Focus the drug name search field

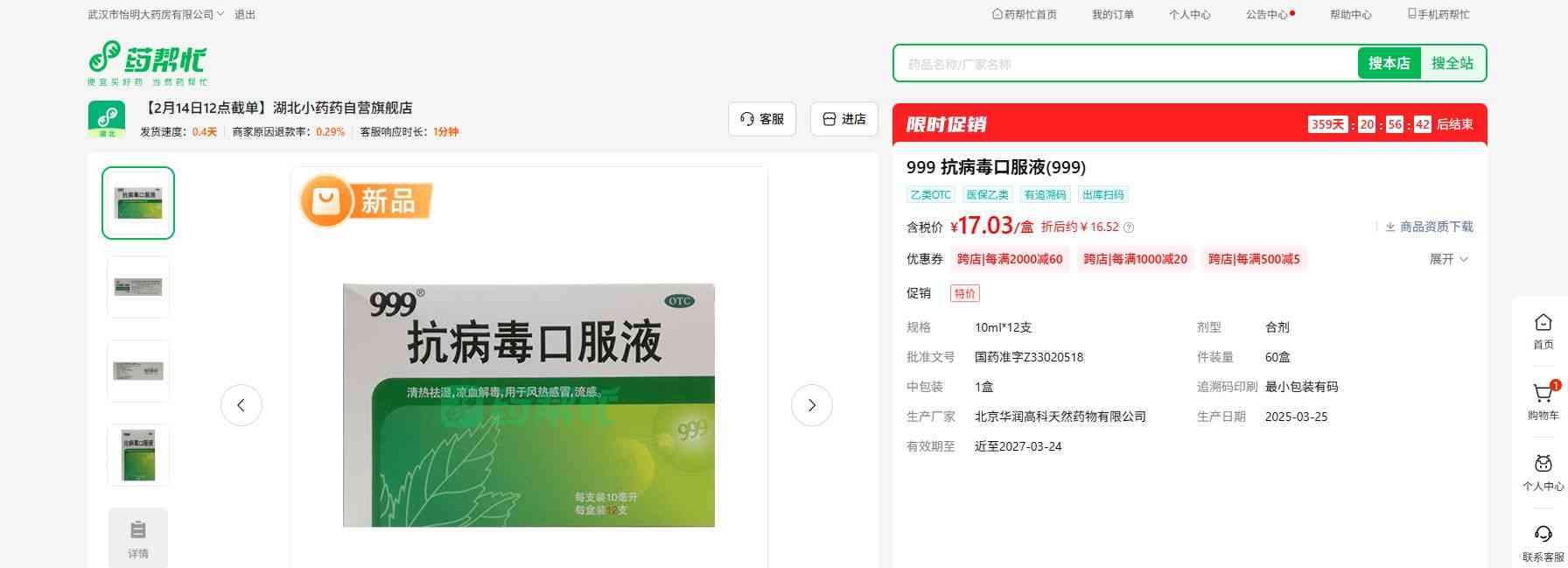click(x=1124, y=64)
